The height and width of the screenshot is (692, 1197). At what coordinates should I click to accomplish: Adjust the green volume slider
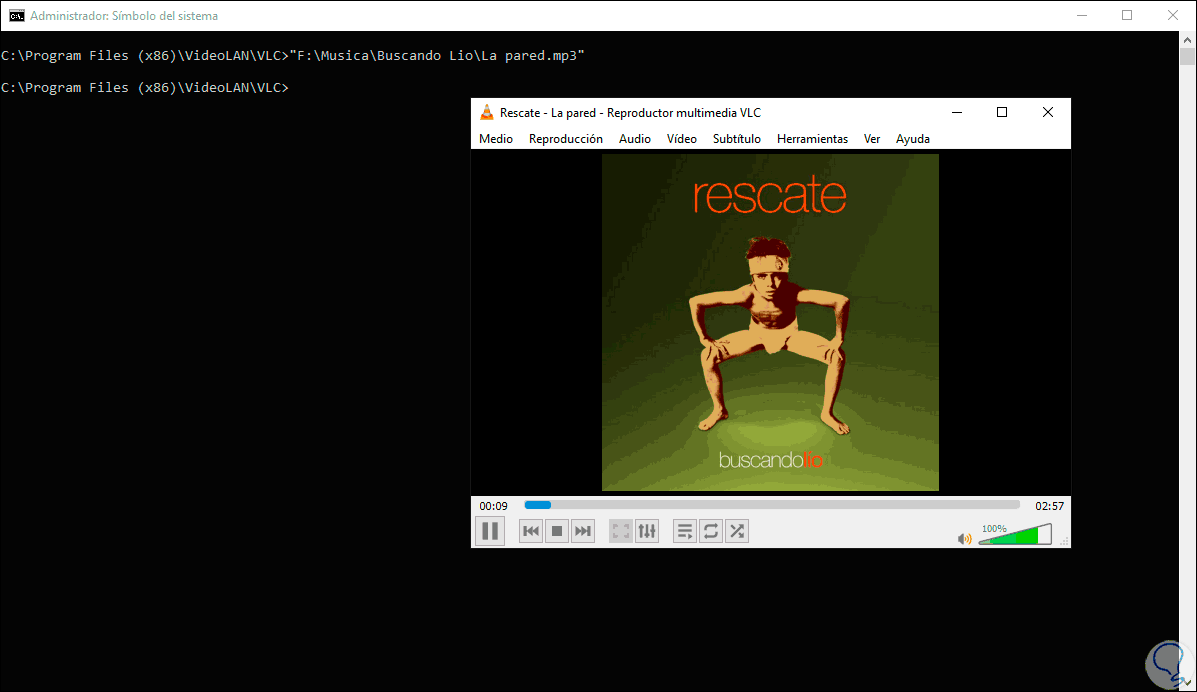point(1015,535)
